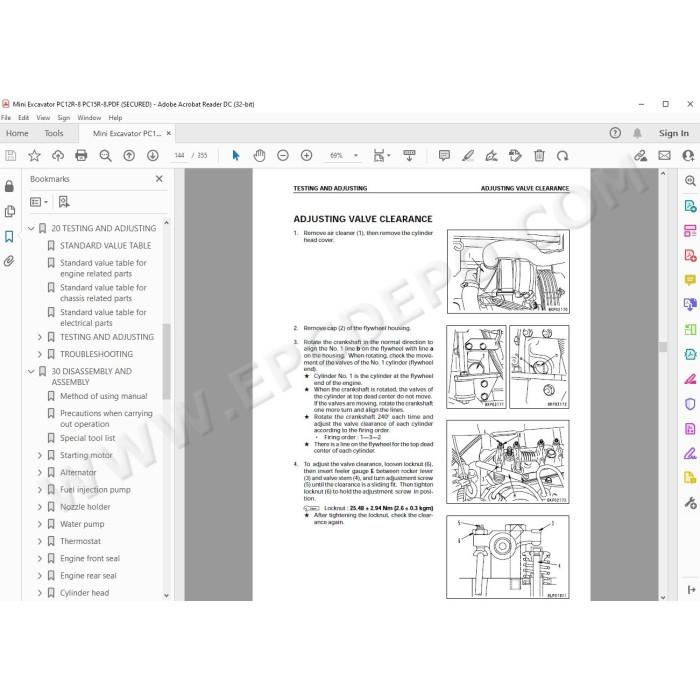Go to next page arrow
This screenshot has height=700, width=700.
(x=153, y=155)
